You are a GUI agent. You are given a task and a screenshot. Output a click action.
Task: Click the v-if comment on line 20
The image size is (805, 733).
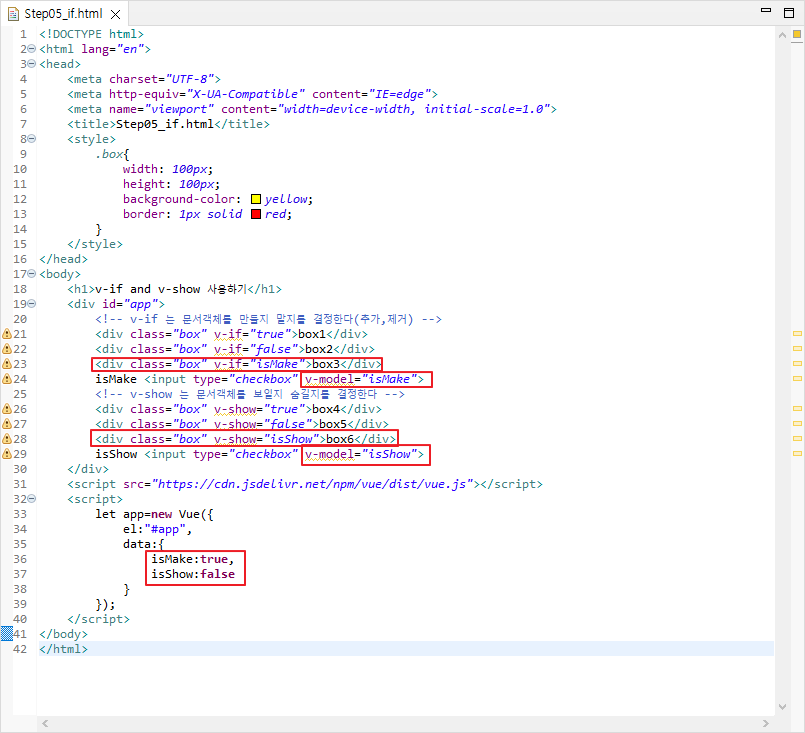268,319
